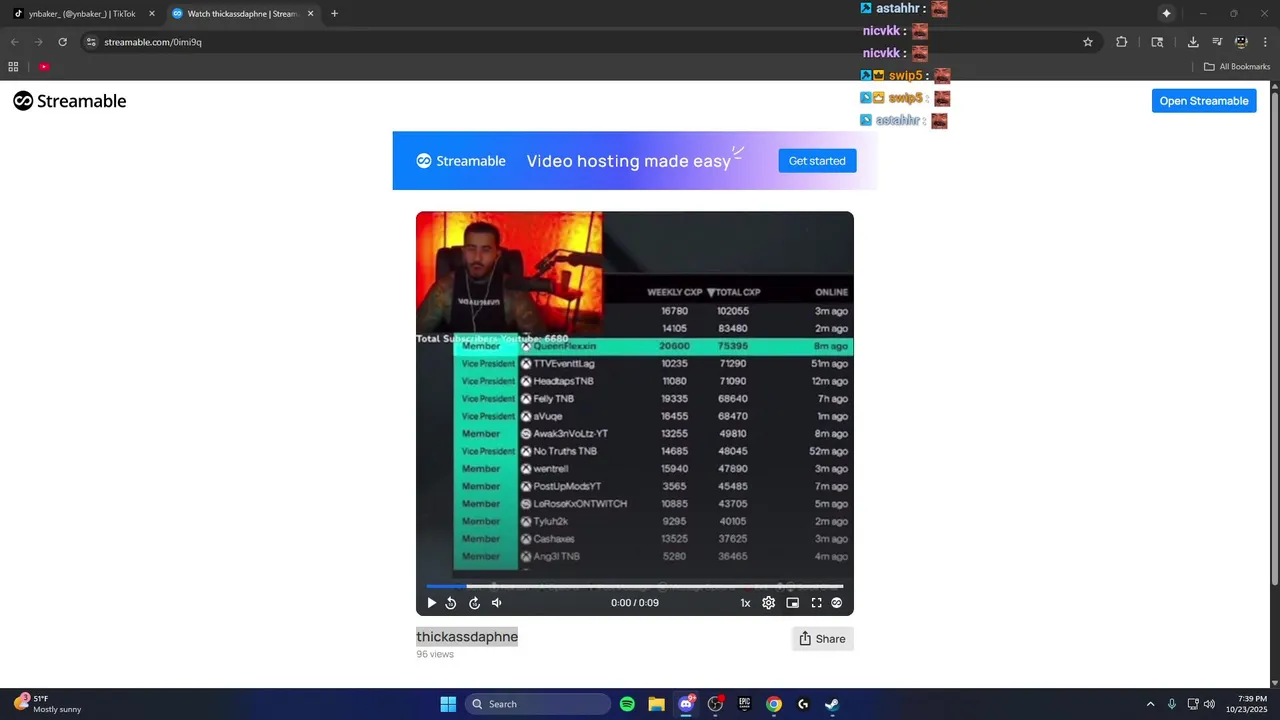Open media controls icon
This screenshot has width=1280, height=720.
pyautogui.click(x=1217, y=42)
